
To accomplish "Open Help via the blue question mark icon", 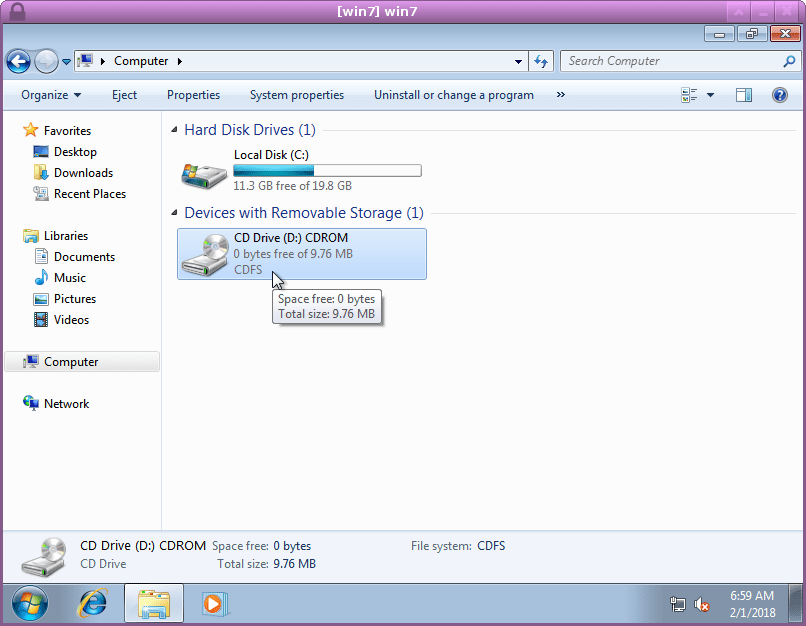I will tap(780, 94).
